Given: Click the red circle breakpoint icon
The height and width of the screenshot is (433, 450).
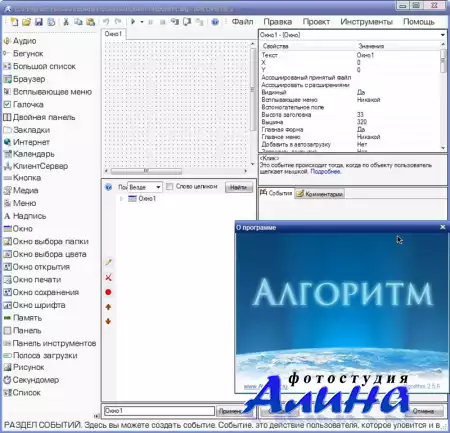Looking at the screenshot, I should [x=108, y=292].
